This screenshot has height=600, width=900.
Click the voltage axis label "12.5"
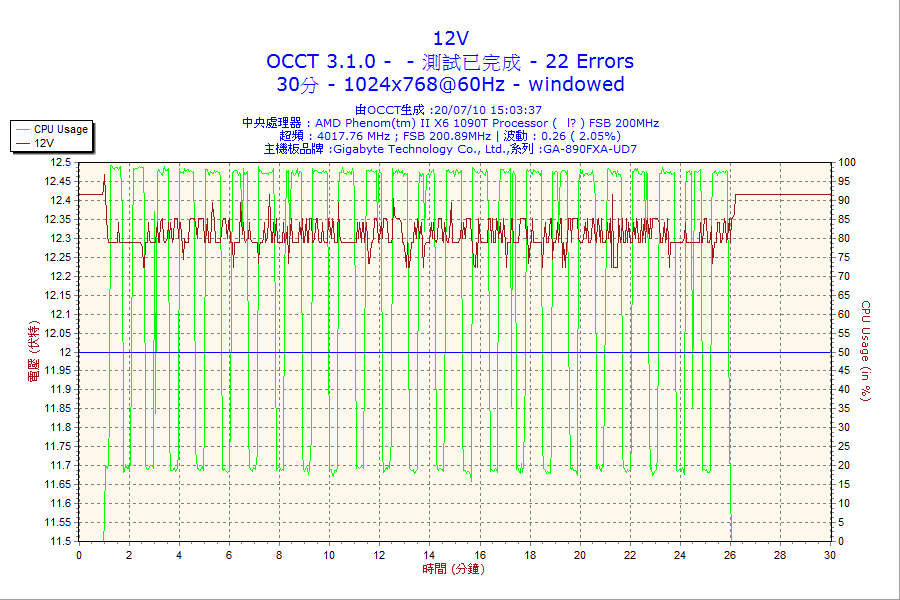click(x=61, y=162)
